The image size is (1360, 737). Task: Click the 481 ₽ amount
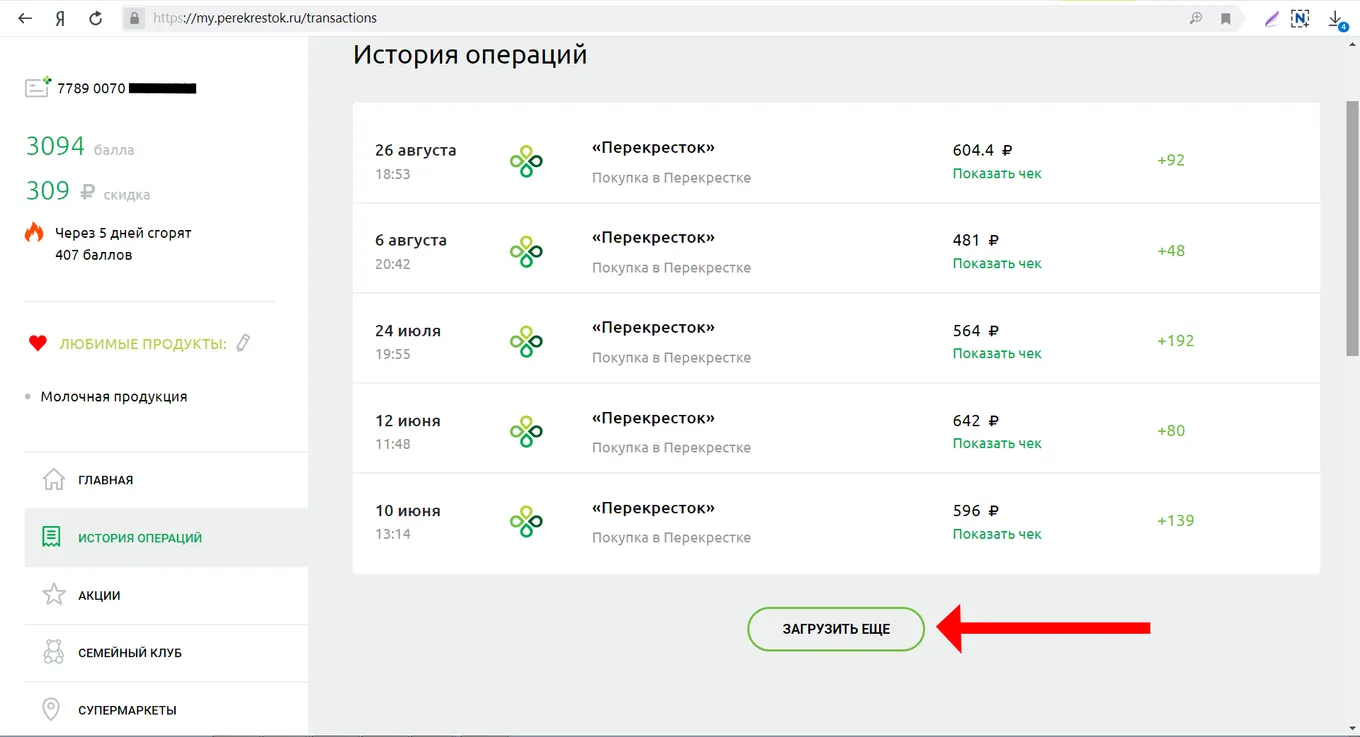(x=976, y=240)
